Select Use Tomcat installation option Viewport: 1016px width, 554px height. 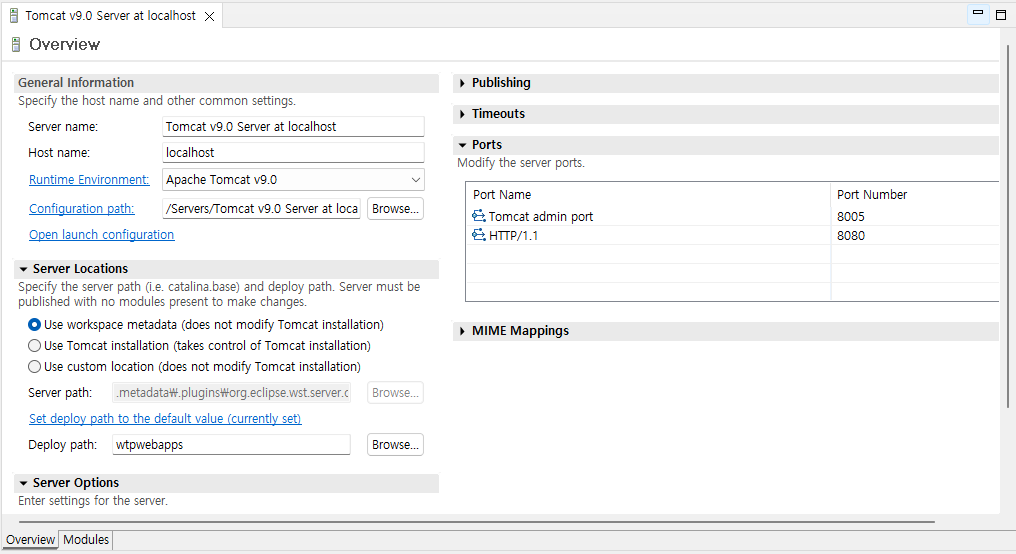pos(34,345)
